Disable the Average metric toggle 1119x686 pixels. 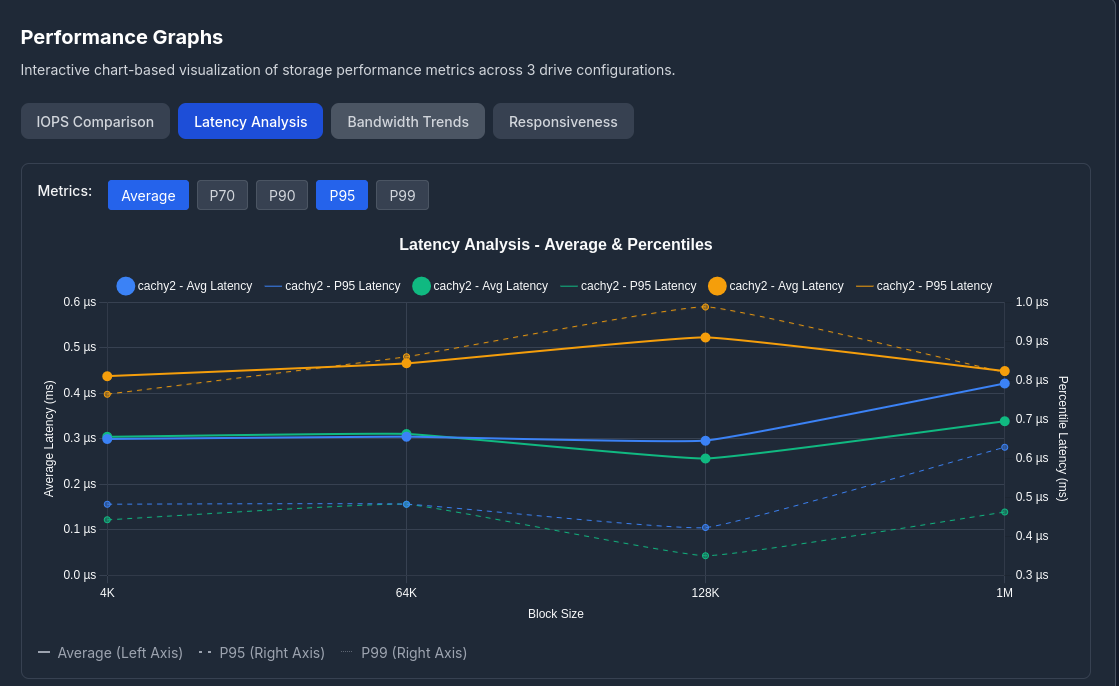click(148, 195)
